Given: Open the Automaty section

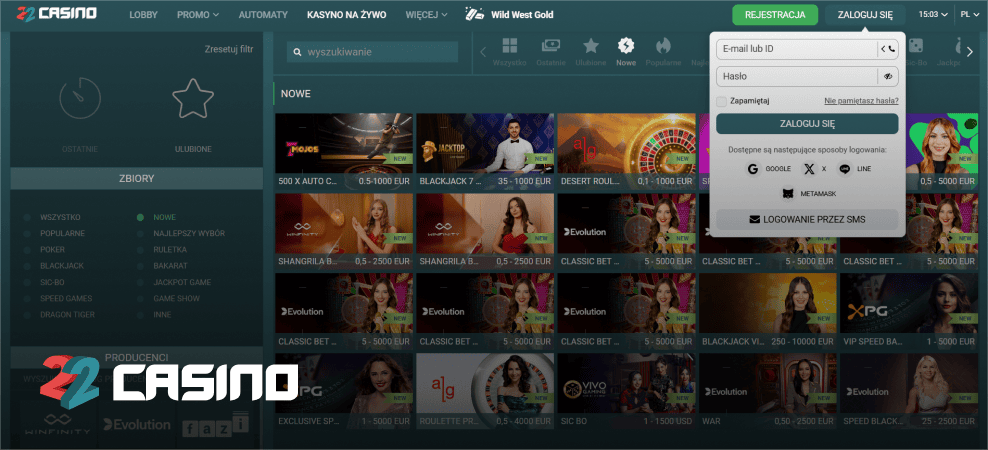Looking at the screenshot, I should tap(263, 14).
